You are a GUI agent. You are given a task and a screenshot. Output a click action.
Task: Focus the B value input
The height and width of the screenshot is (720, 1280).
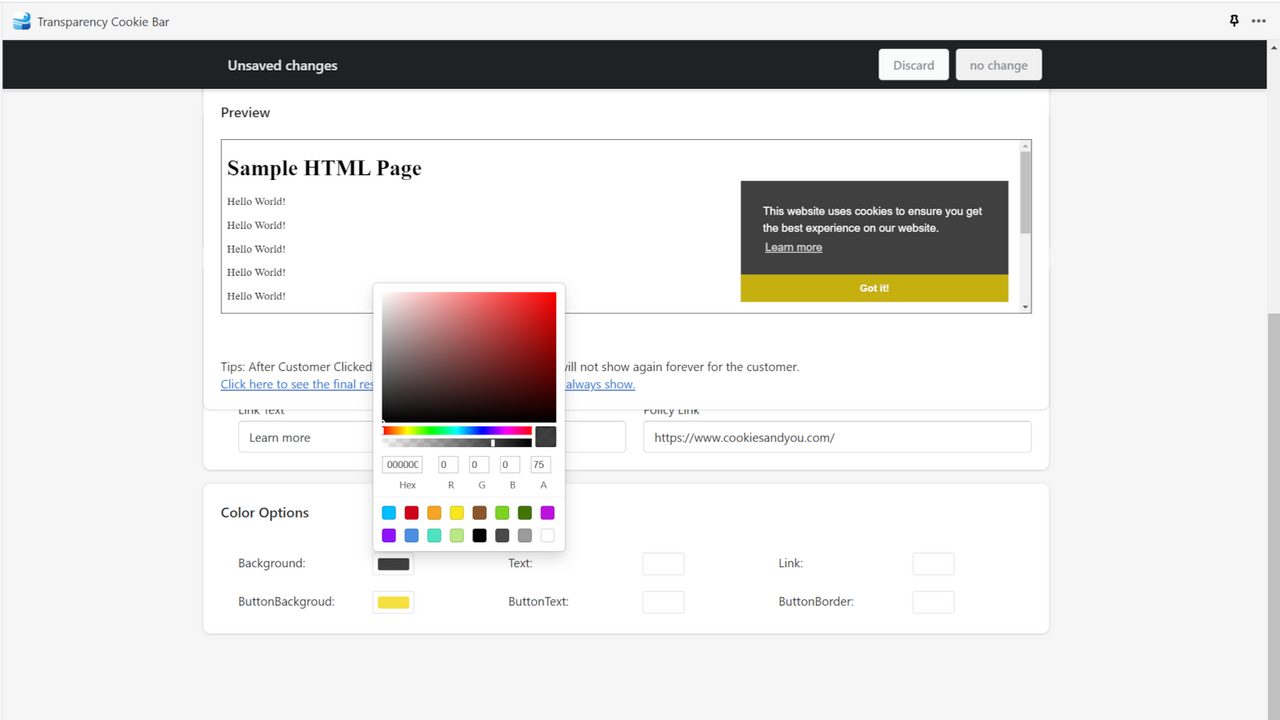tap(510, 465)
